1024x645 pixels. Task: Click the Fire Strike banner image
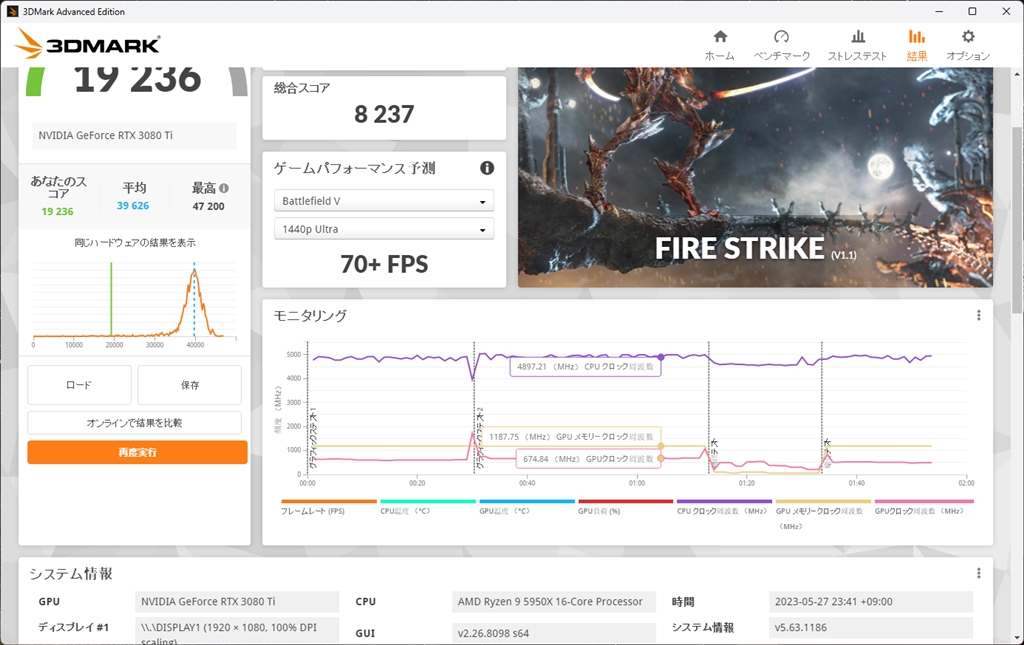(755, 177)
